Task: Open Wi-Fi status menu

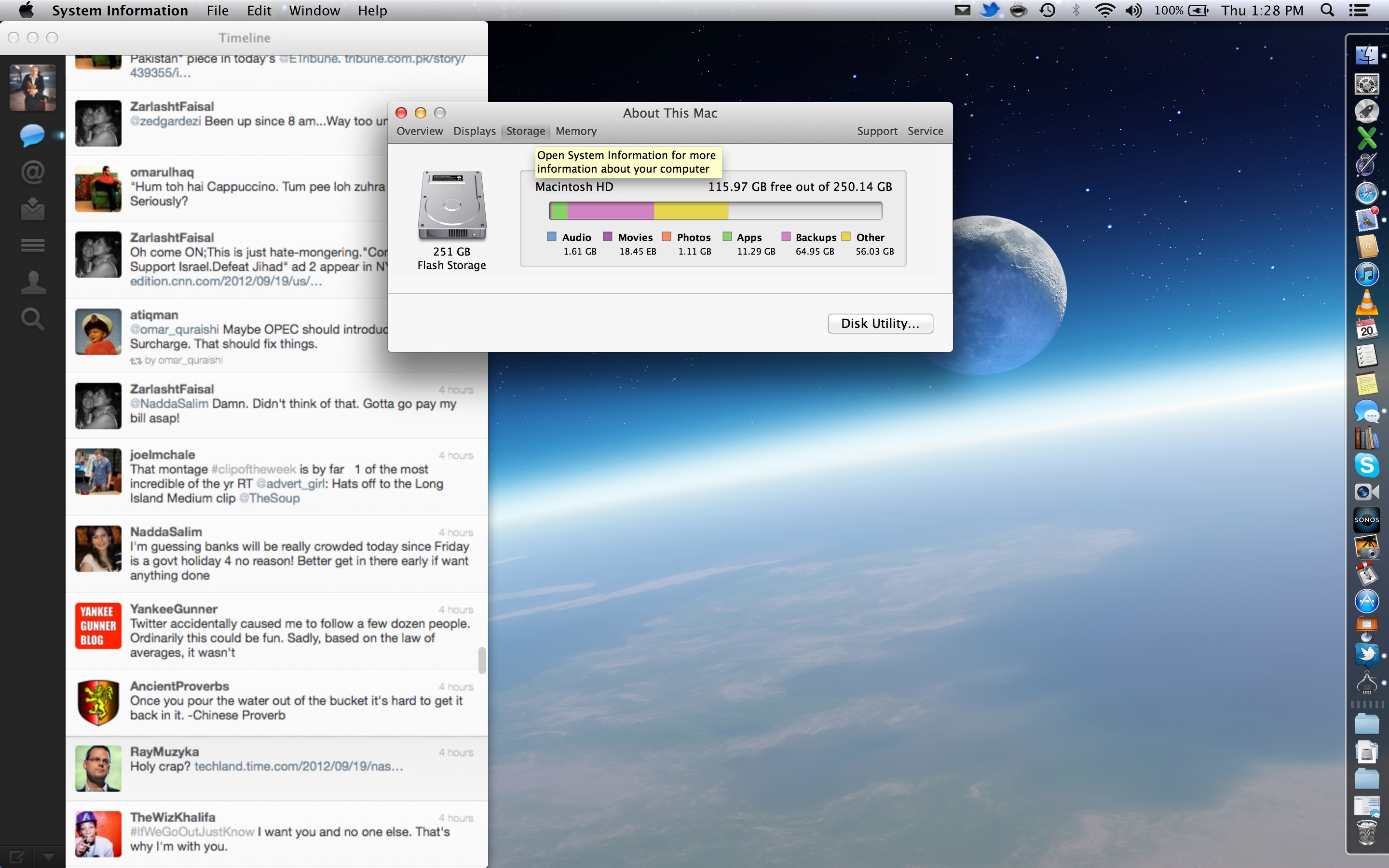Action: pyautogui.click(x=1105, y=10)
